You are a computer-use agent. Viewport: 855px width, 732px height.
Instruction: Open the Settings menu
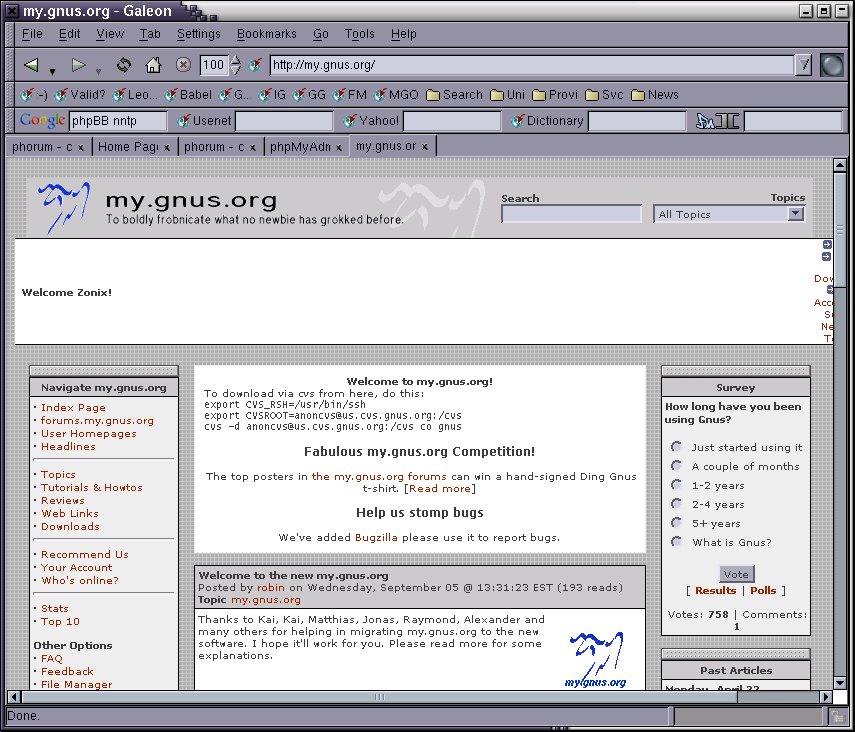(198, 34)
